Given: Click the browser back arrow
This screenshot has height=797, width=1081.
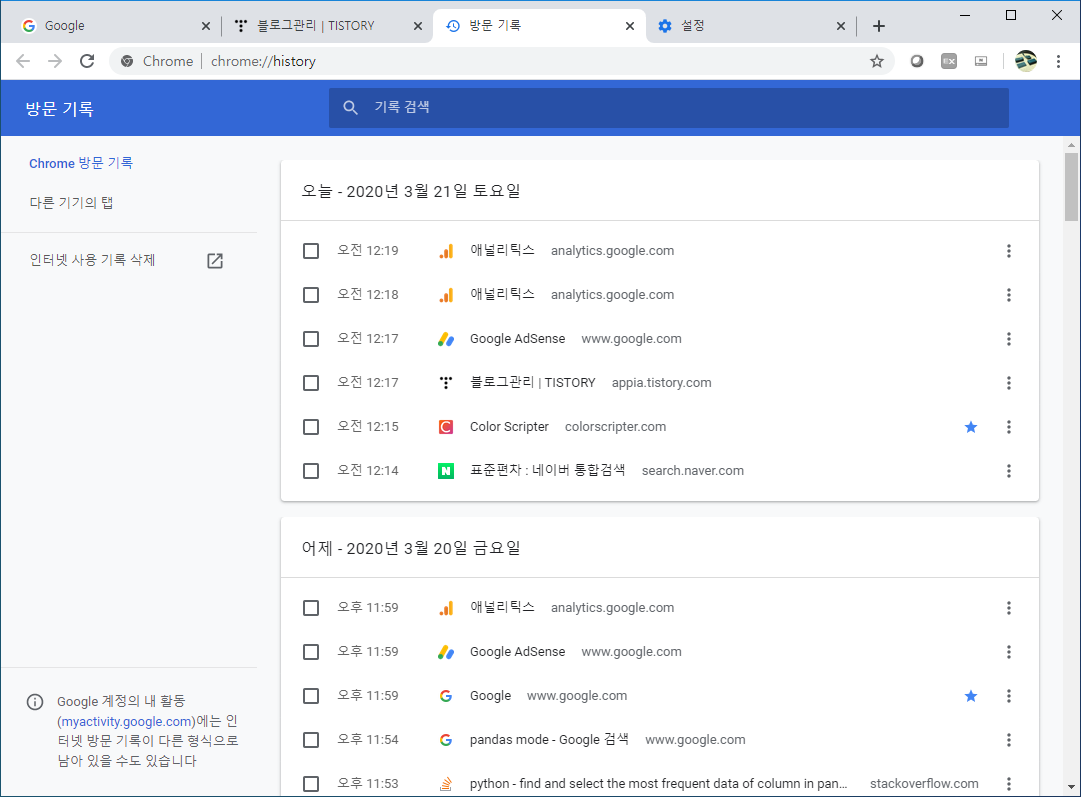Looking at the screenshot, I should tap(23, 61).
